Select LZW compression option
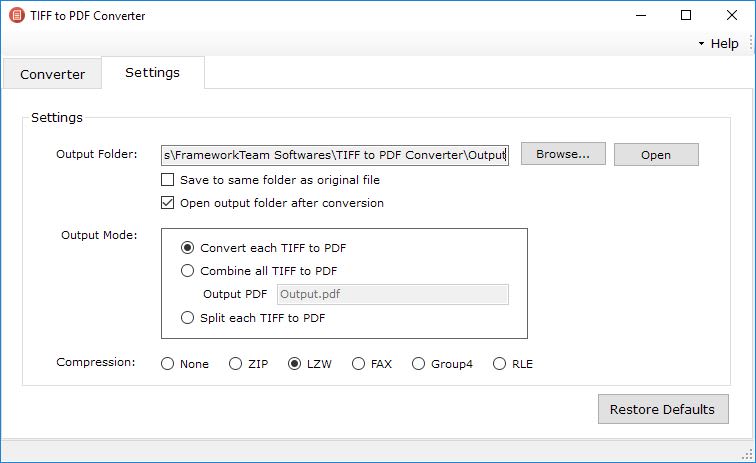Image resolution: width=756 pixels, height=463 pixels. point(295,364)
